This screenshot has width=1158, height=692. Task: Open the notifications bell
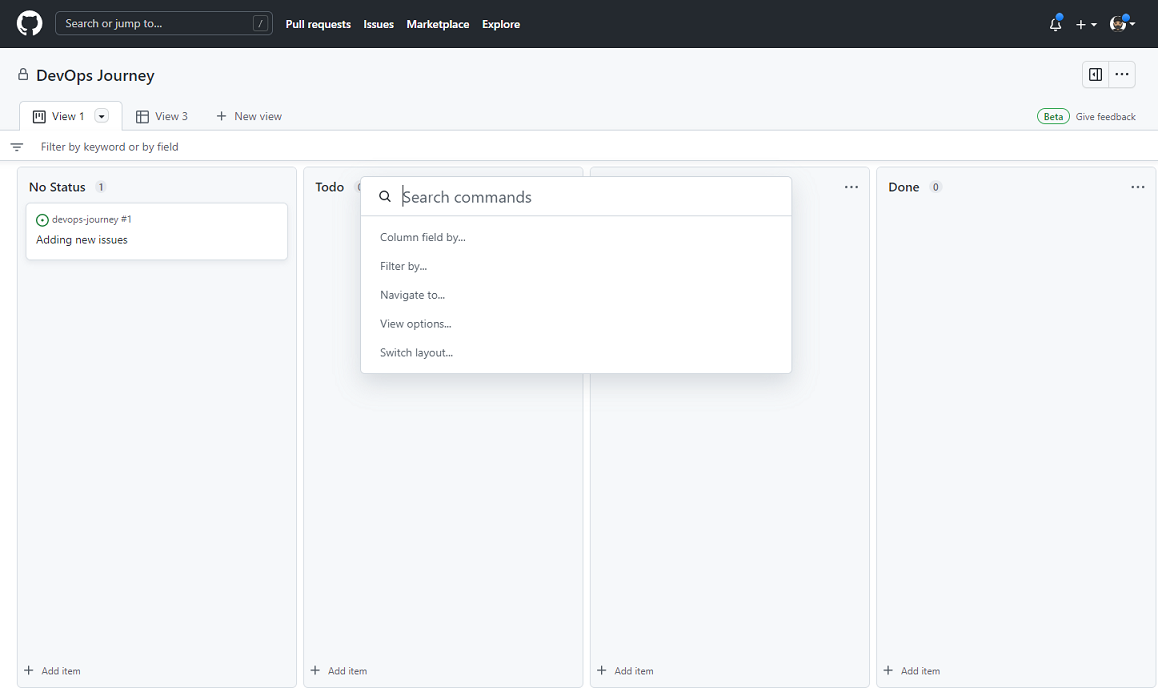click(x=1055, y=24)
